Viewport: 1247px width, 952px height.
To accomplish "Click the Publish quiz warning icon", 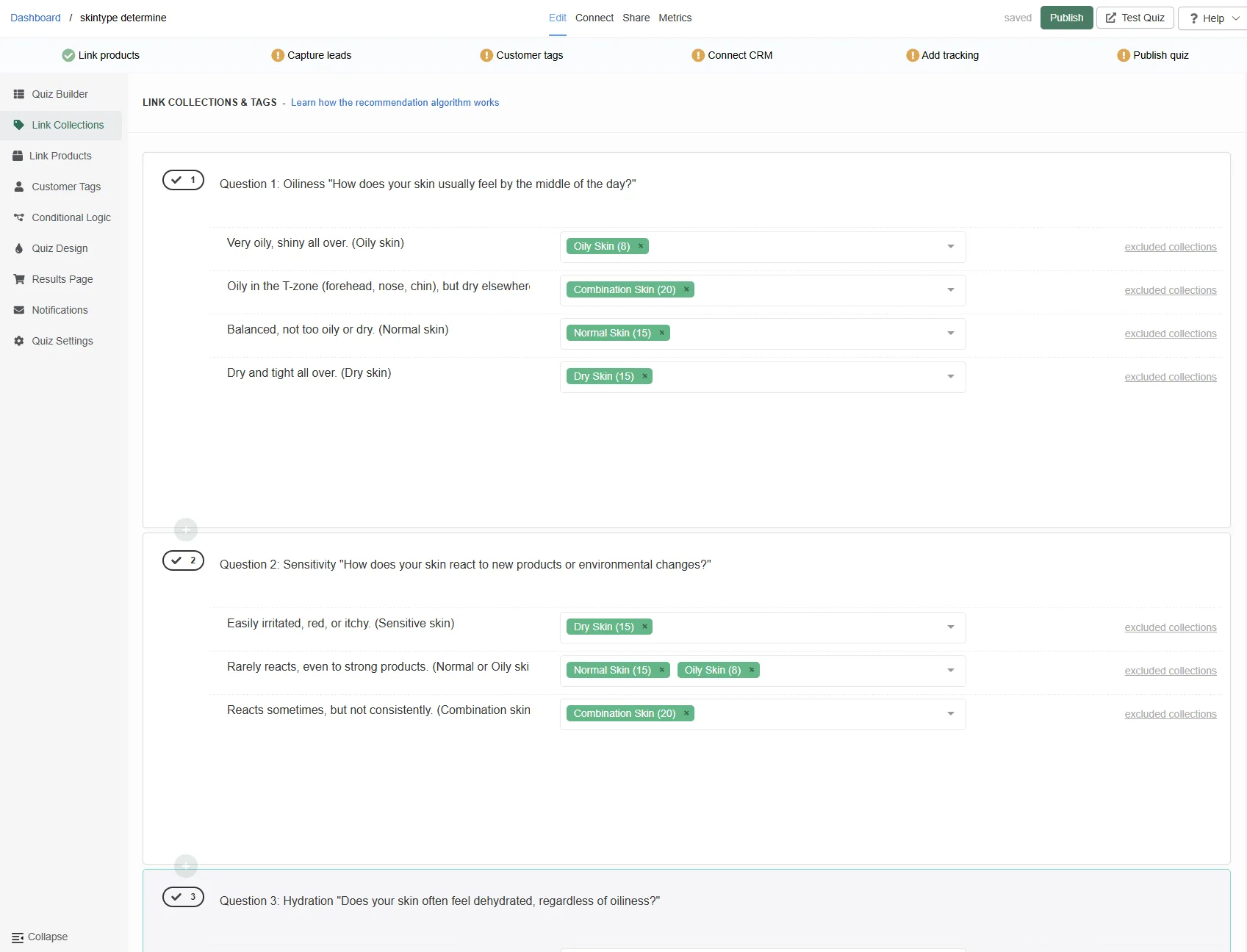I will pyautogui.click(x=1124, y=55).
